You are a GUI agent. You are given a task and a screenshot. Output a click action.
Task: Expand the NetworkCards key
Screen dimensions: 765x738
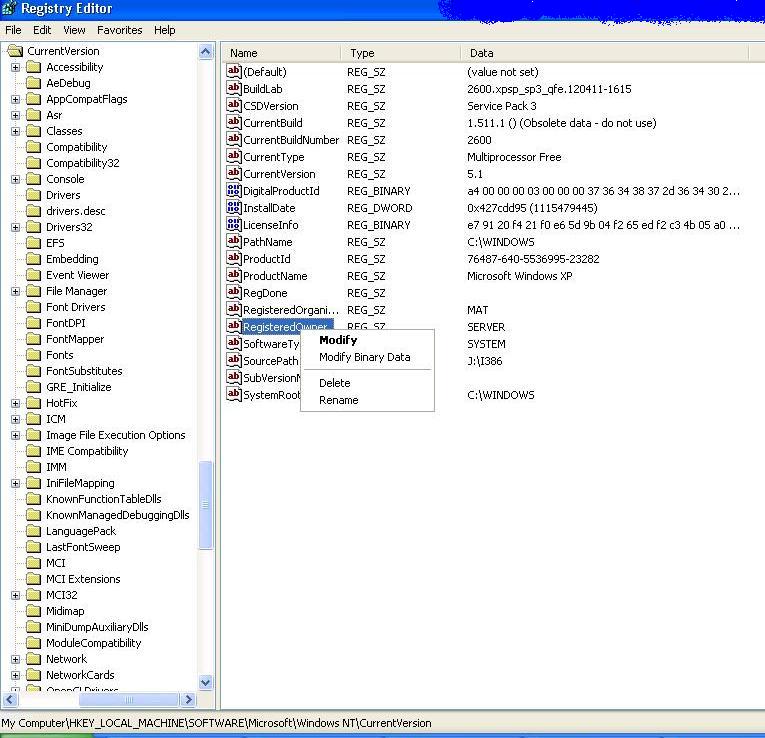tap(16, 675)
